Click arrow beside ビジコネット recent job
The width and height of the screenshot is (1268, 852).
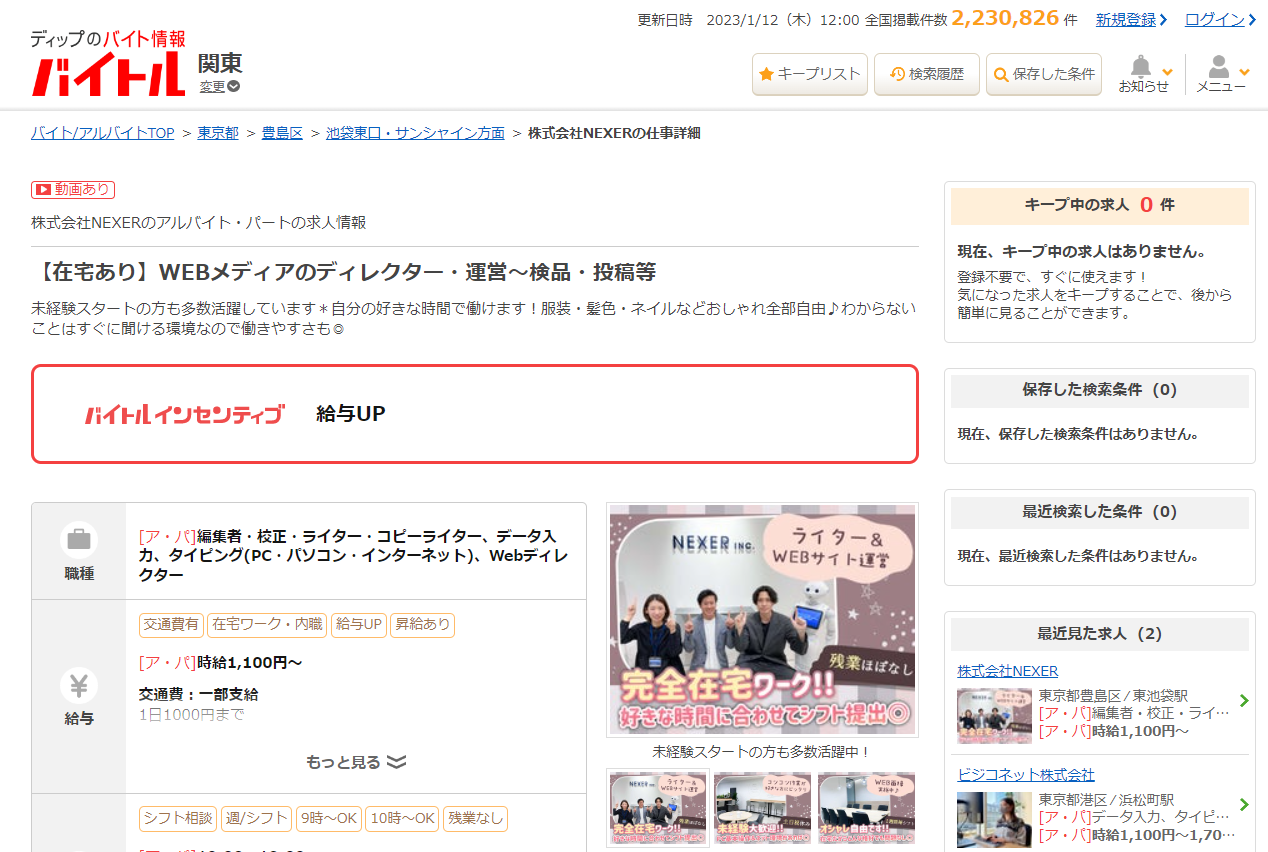[x=1244, y=805]
